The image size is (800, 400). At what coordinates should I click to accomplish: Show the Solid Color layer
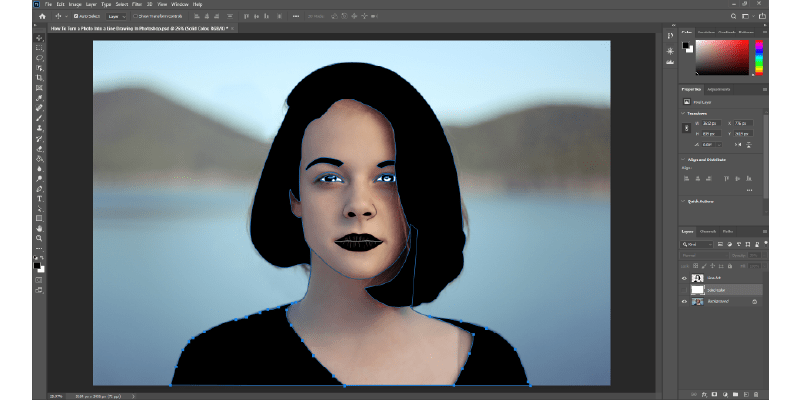point(685,290)
